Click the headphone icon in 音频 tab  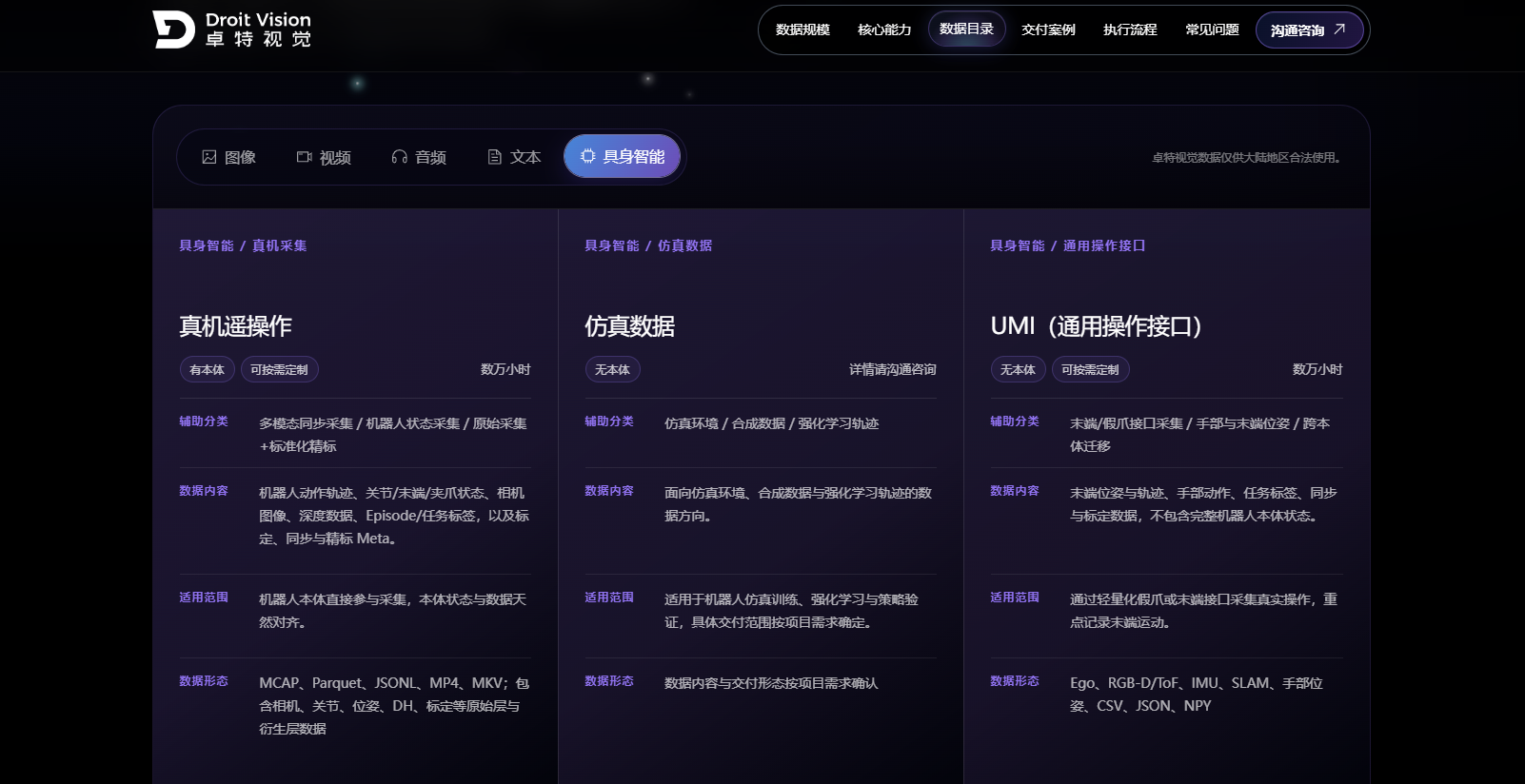pyautogui.click(x=400, y=157)
